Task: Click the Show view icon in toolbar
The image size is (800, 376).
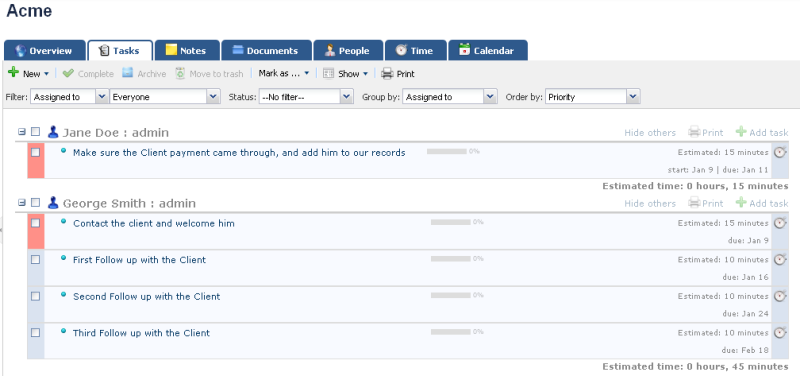Action: 329,73
